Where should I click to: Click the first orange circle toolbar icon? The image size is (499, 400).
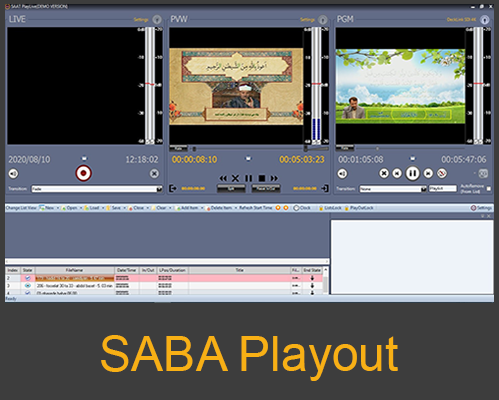tap(278, 208)
